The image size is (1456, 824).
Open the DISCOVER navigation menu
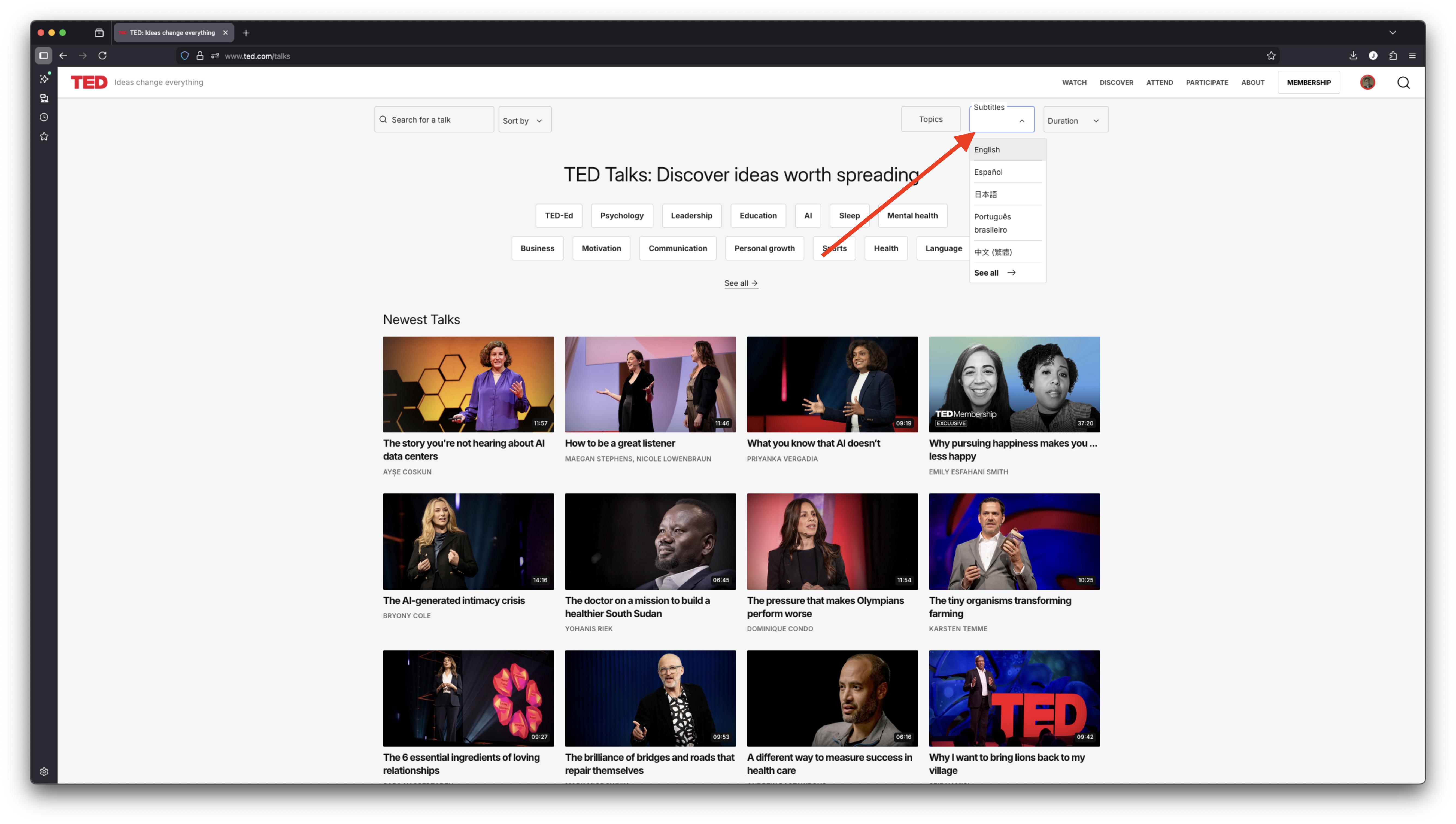click(1116, 83)
